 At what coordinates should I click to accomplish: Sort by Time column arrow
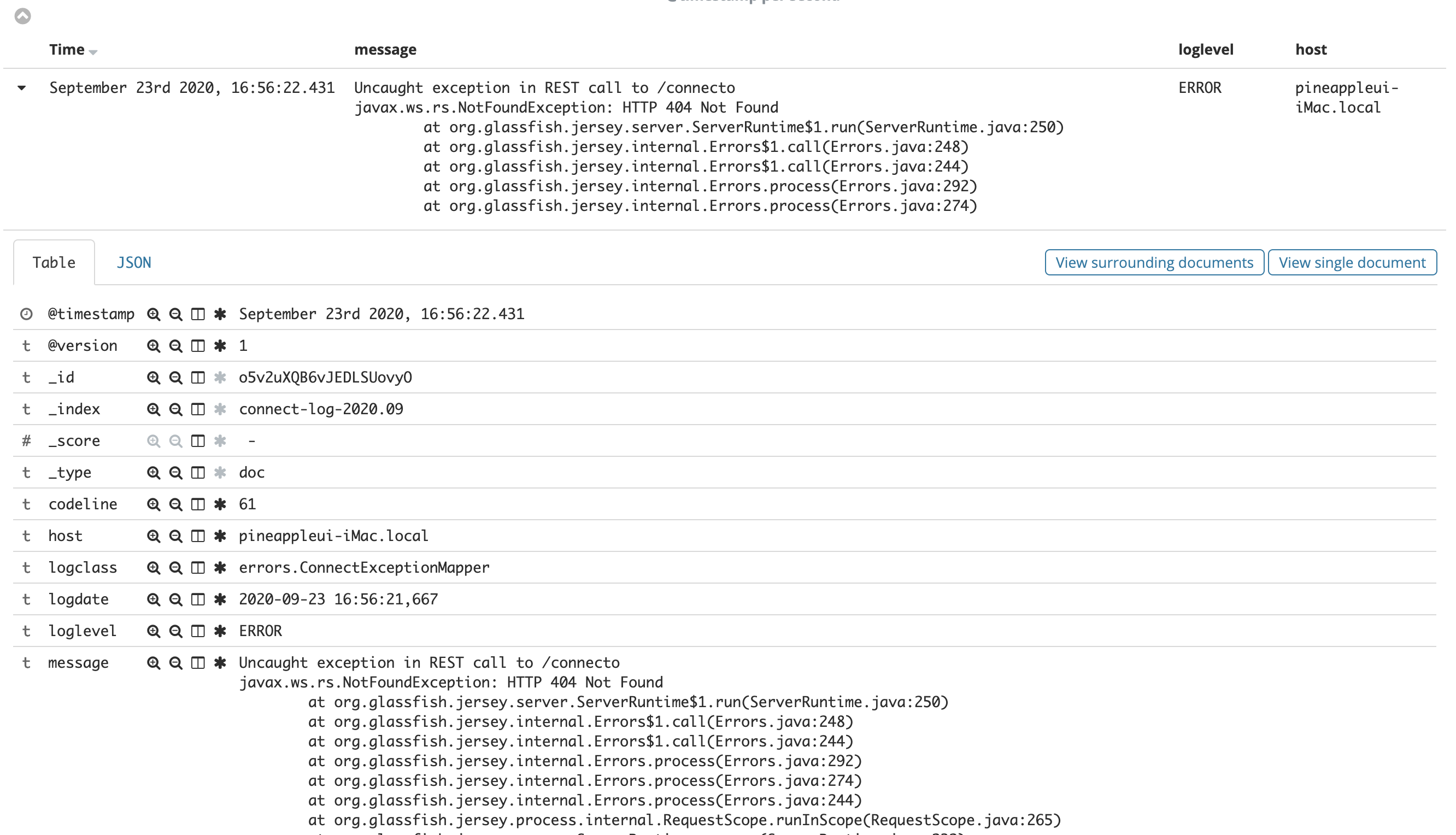coord(93,52)
